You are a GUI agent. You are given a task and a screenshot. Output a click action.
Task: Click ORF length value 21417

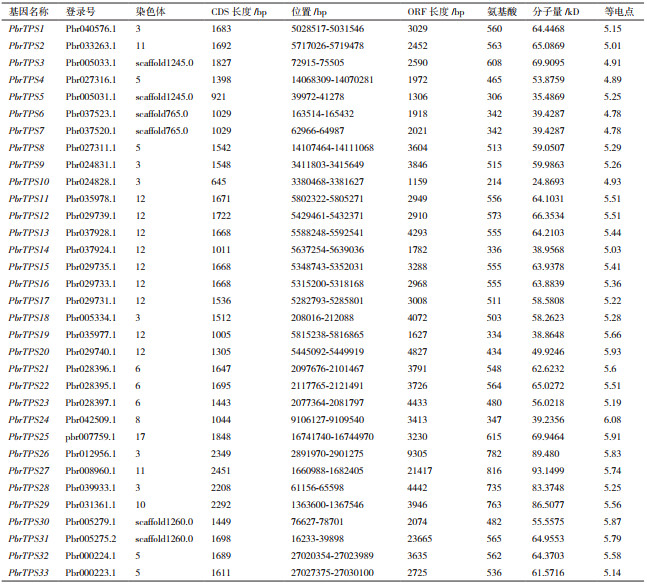426,470
